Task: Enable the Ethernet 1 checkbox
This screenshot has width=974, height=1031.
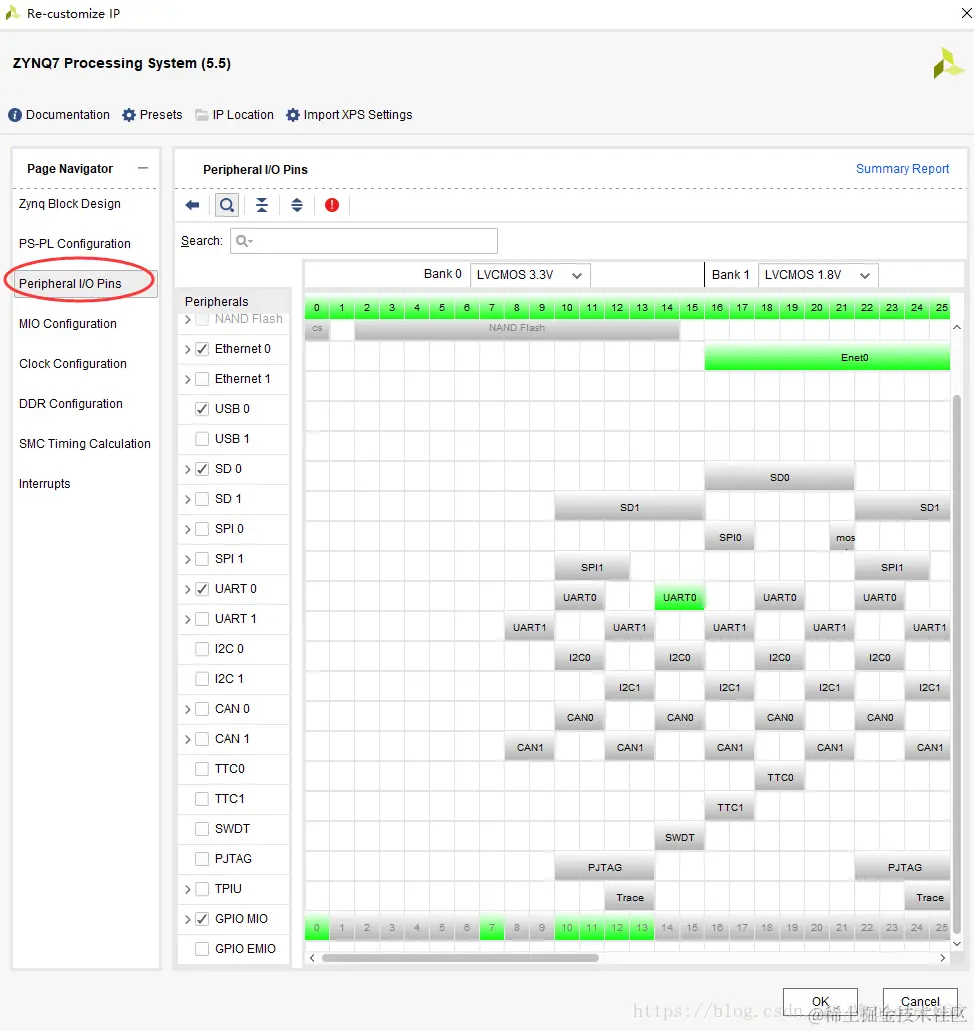Action: [202, 379]
